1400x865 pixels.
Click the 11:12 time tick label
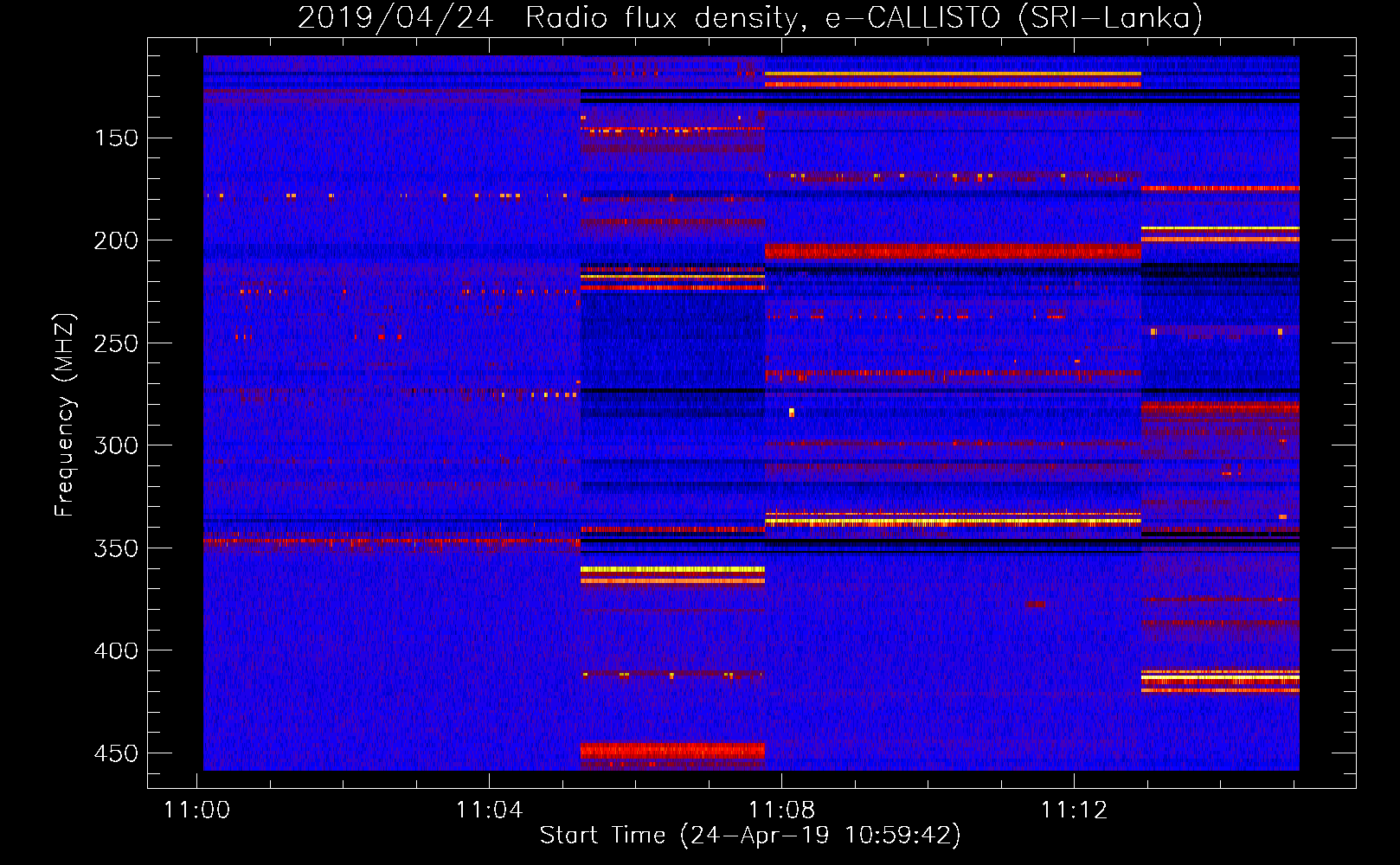(1074, 811)
